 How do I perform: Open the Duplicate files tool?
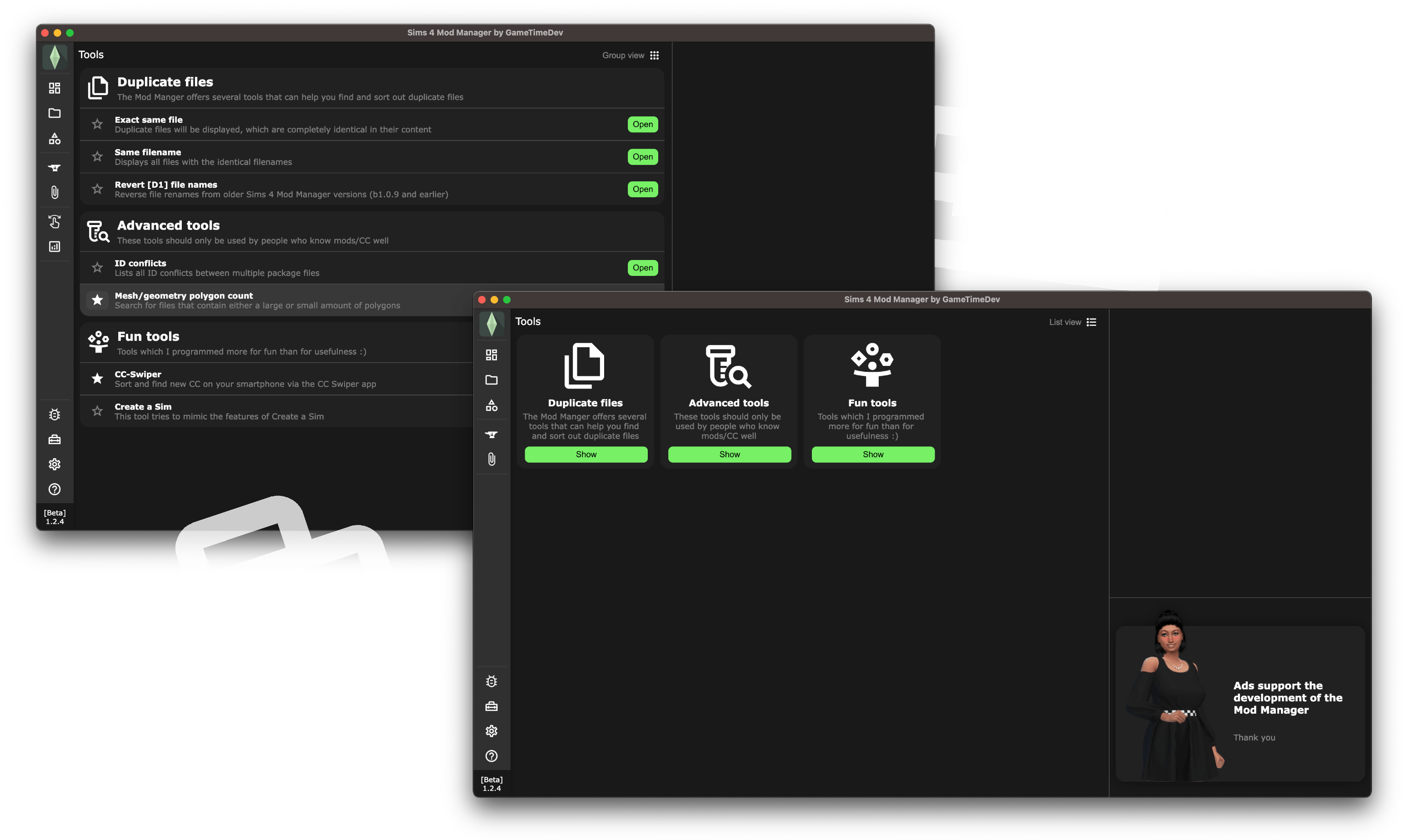(x=585, y=454)
